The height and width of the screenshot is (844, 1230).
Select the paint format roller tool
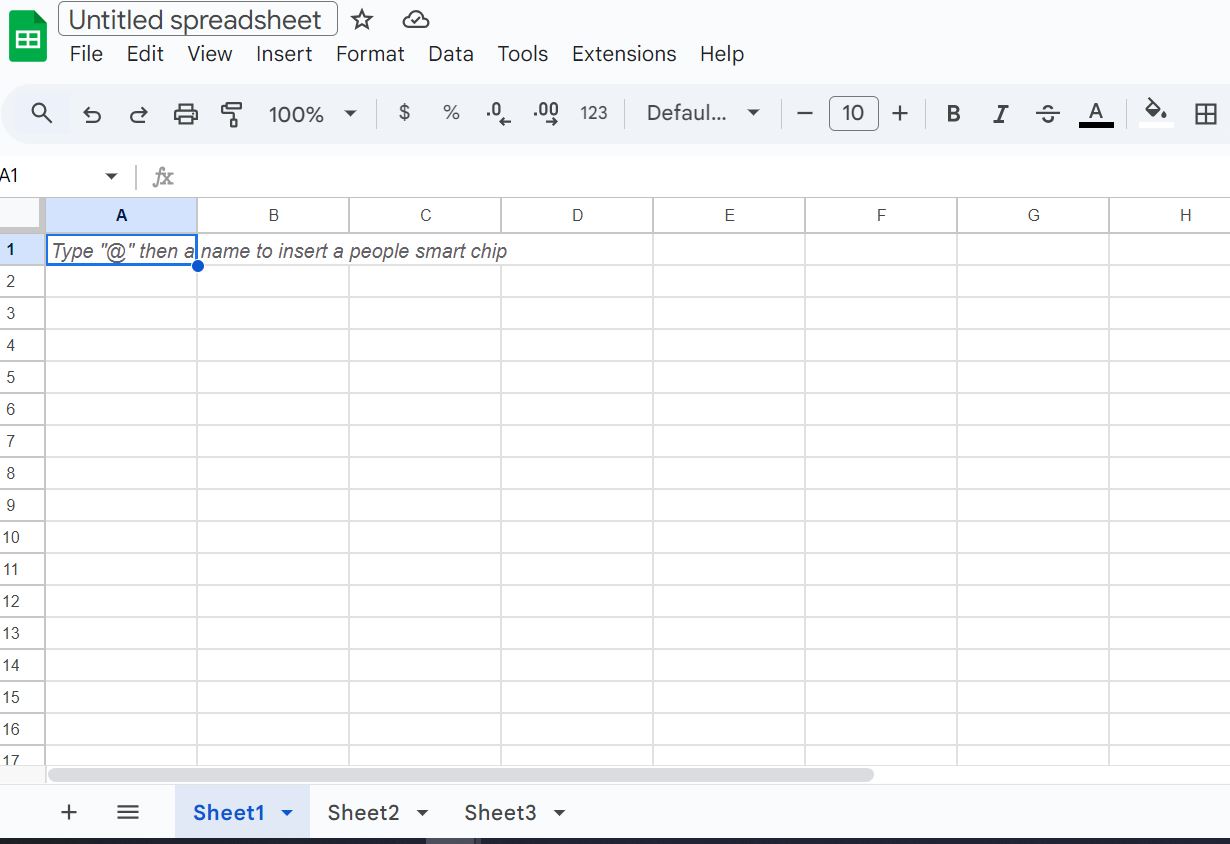pos(232,114)
